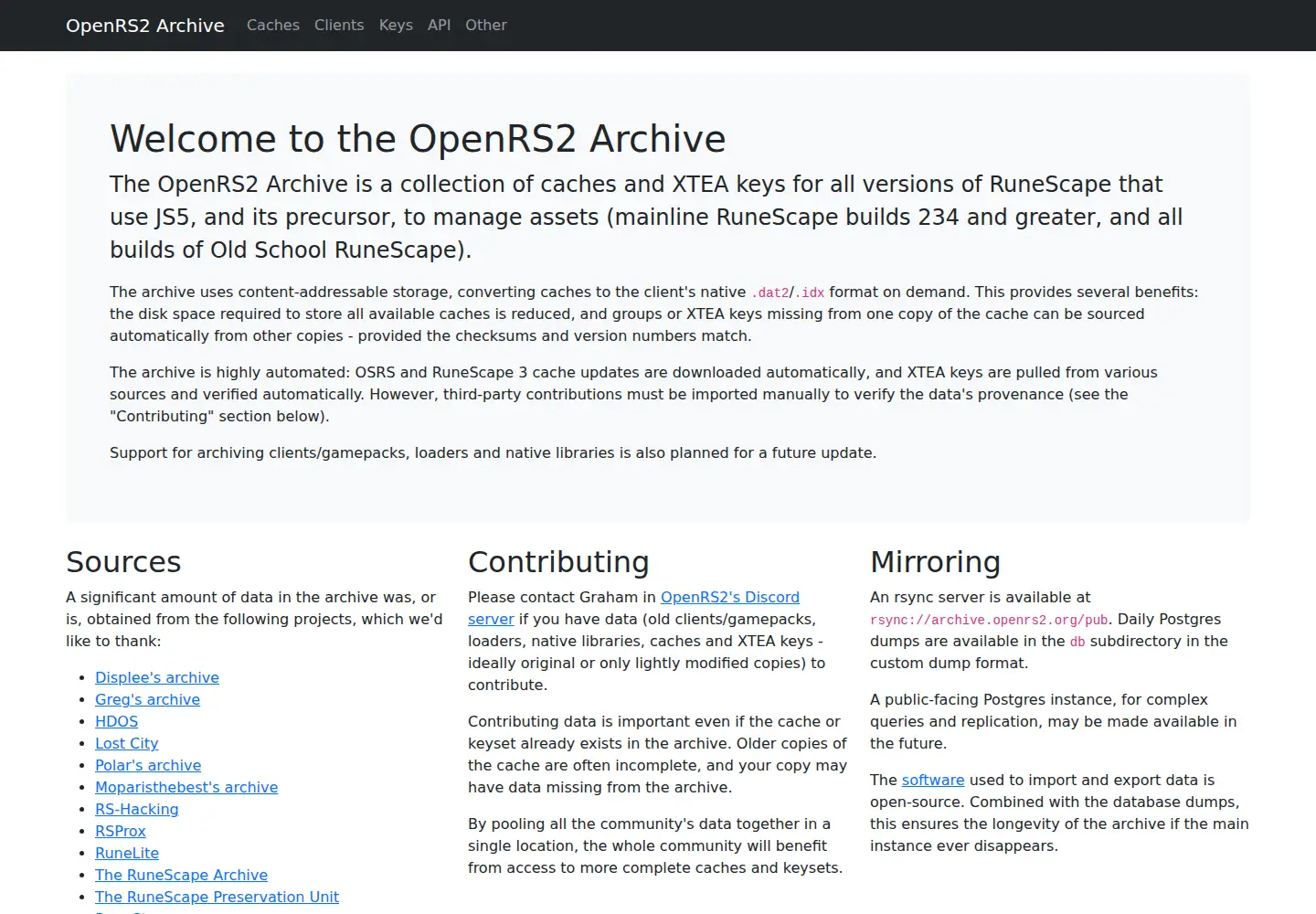Viewport: 1316px width, 914px height.
Task: Open the OpenRS2 Archive home brand link
Action: [144, 26]
